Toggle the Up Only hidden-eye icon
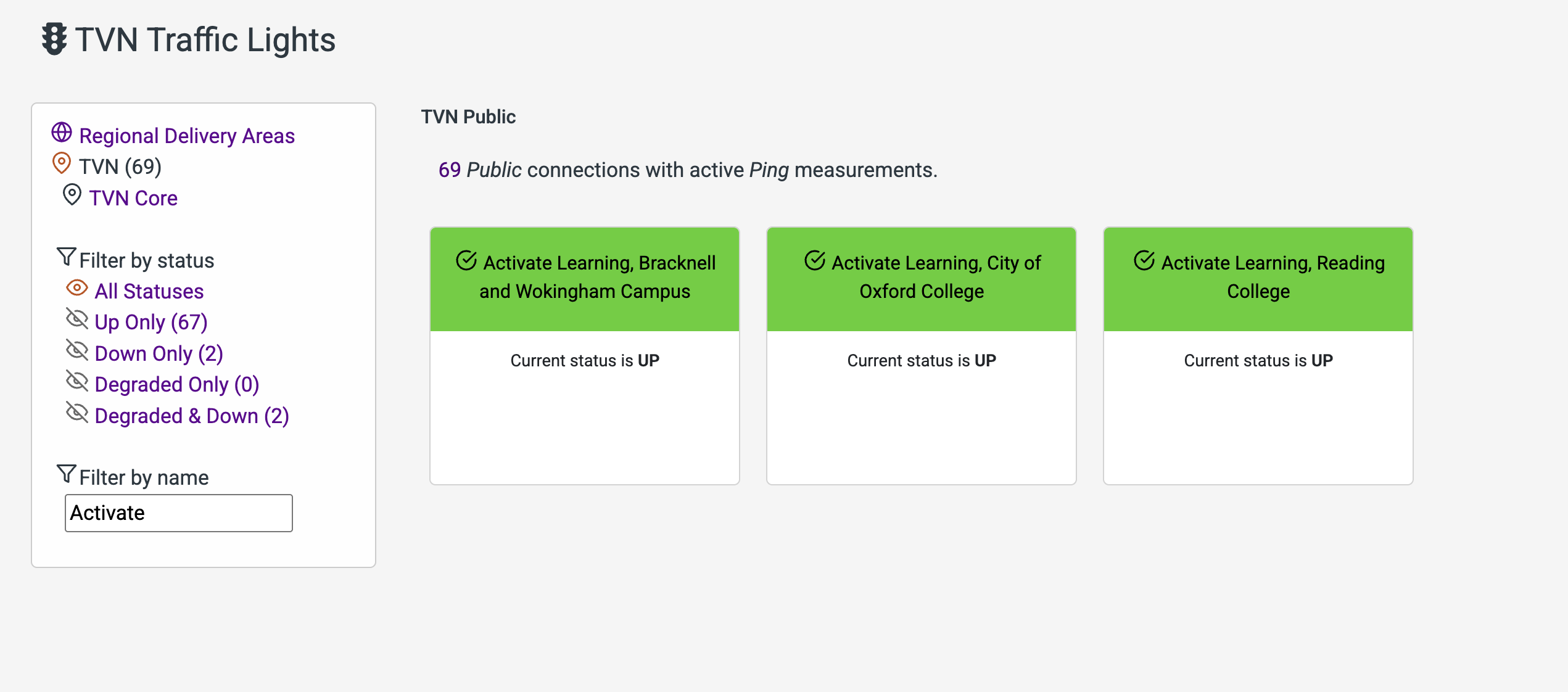 [77, 319]
